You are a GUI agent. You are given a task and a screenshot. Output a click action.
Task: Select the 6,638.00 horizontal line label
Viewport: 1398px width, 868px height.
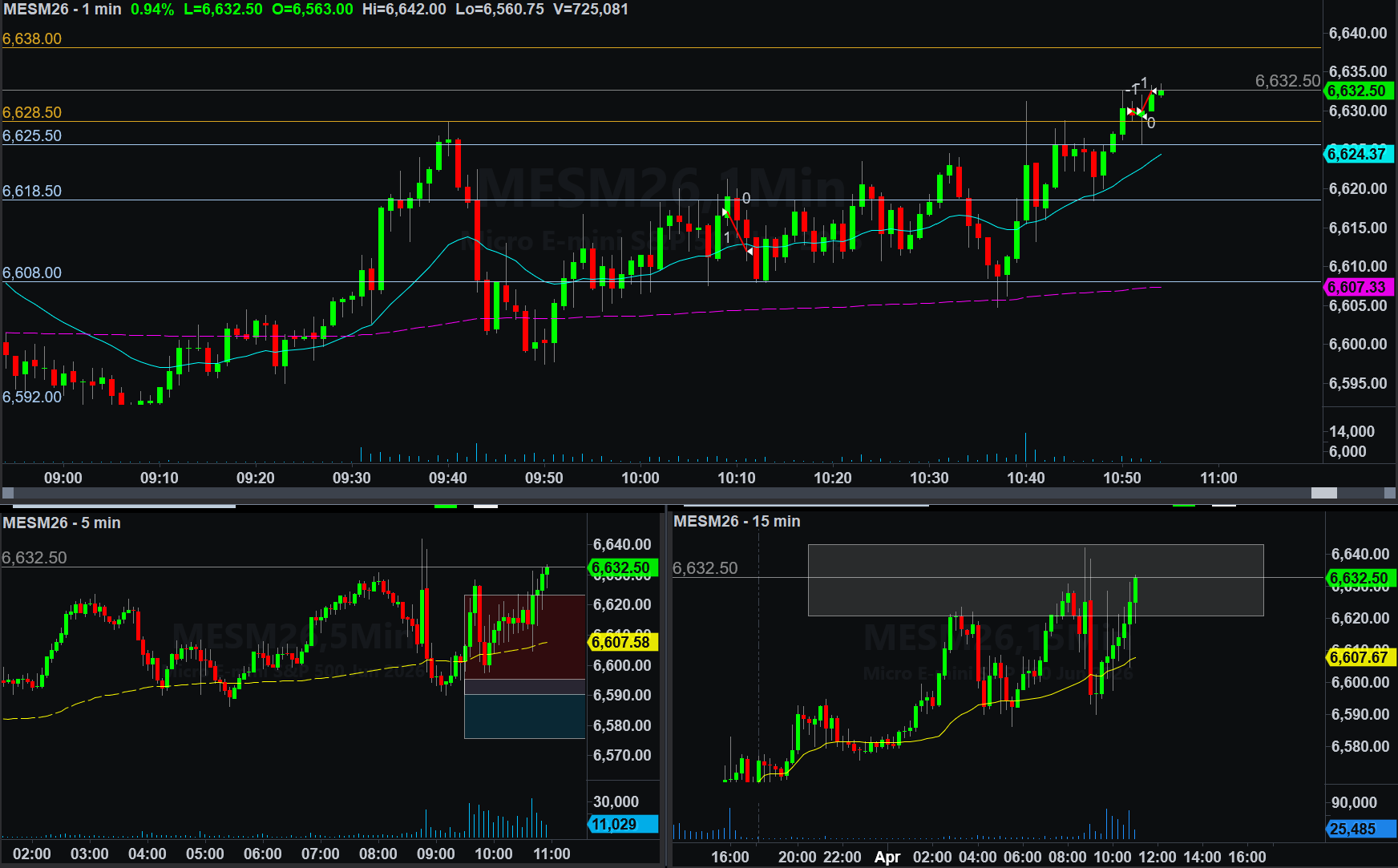click(x=32, y=38)
